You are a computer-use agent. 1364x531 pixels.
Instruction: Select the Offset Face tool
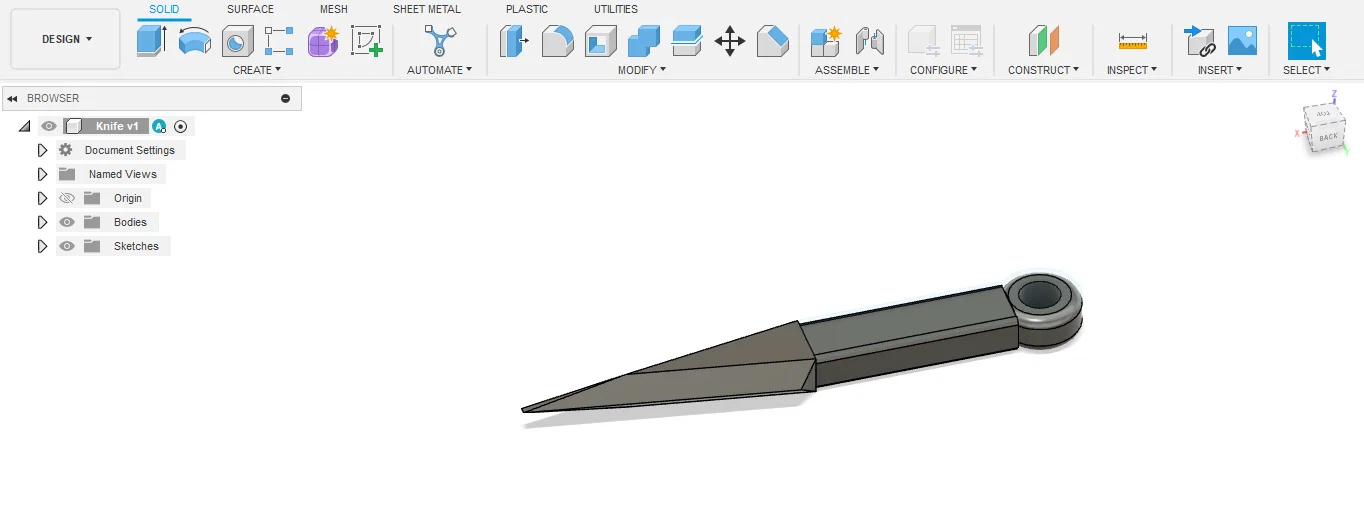[x=687, y=41]
